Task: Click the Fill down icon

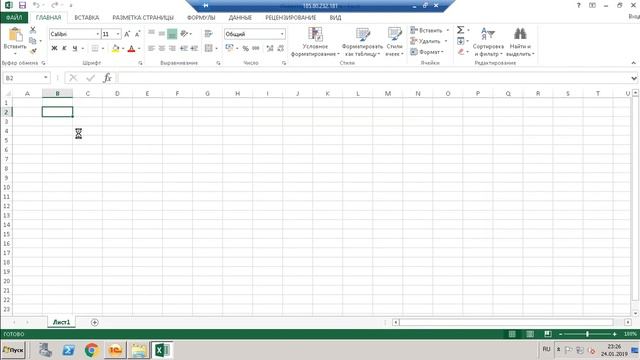Action: [460, 41]
